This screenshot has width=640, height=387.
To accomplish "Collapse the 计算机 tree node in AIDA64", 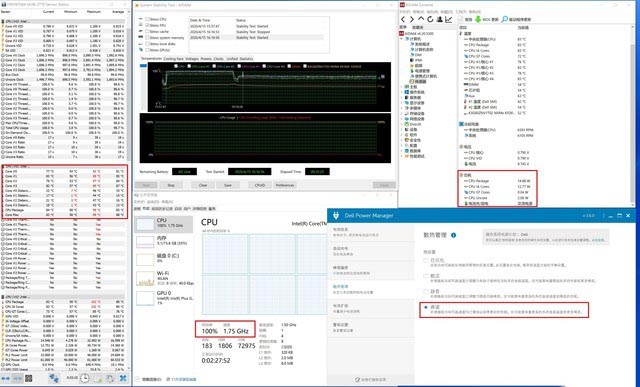I will [402, 39].
